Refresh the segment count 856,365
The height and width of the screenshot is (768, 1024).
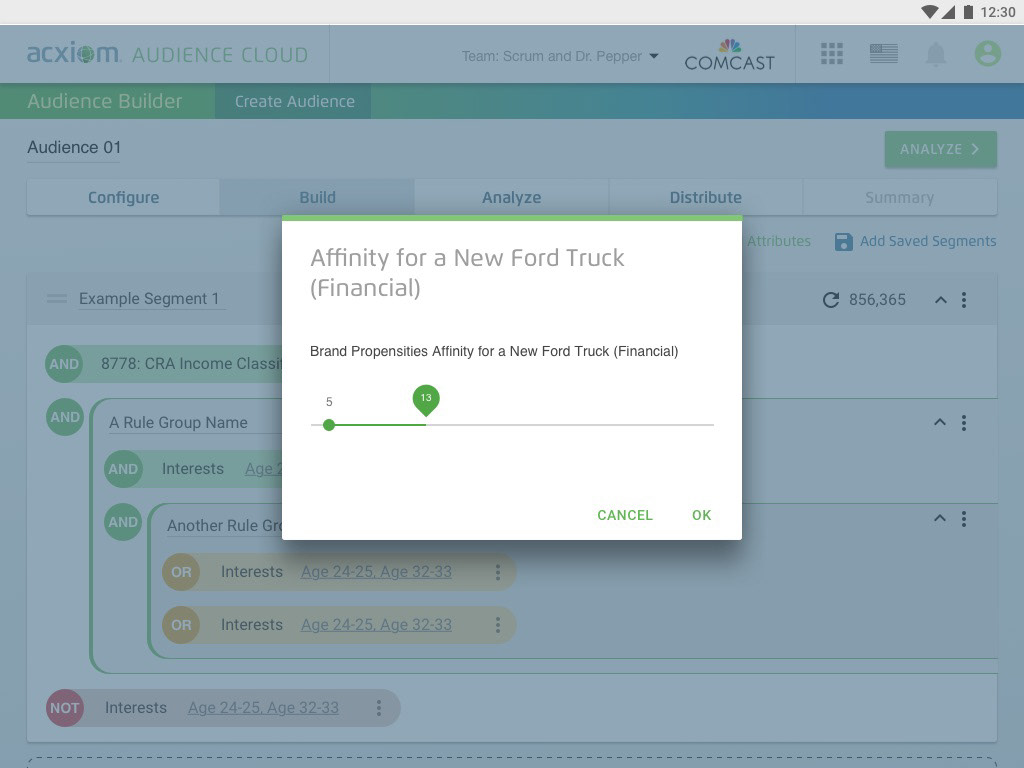(830, 300)
